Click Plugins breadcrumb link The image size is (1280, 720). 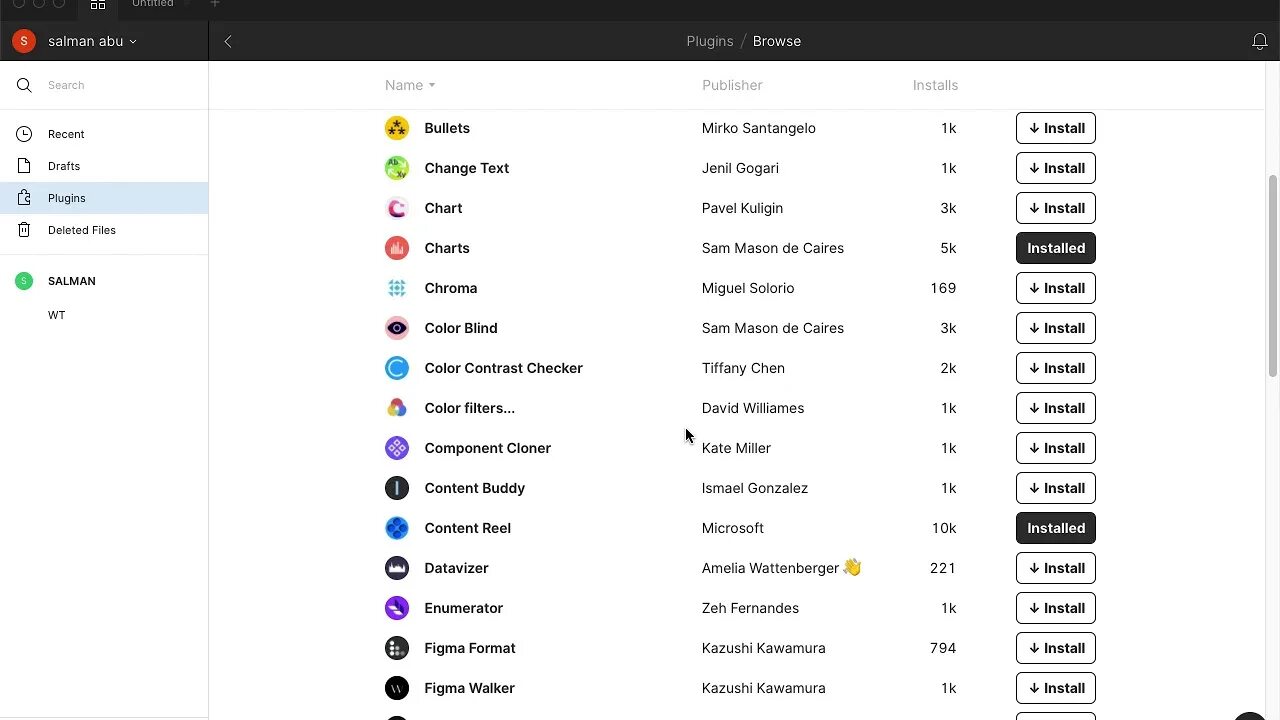click(x=710, y=41)
